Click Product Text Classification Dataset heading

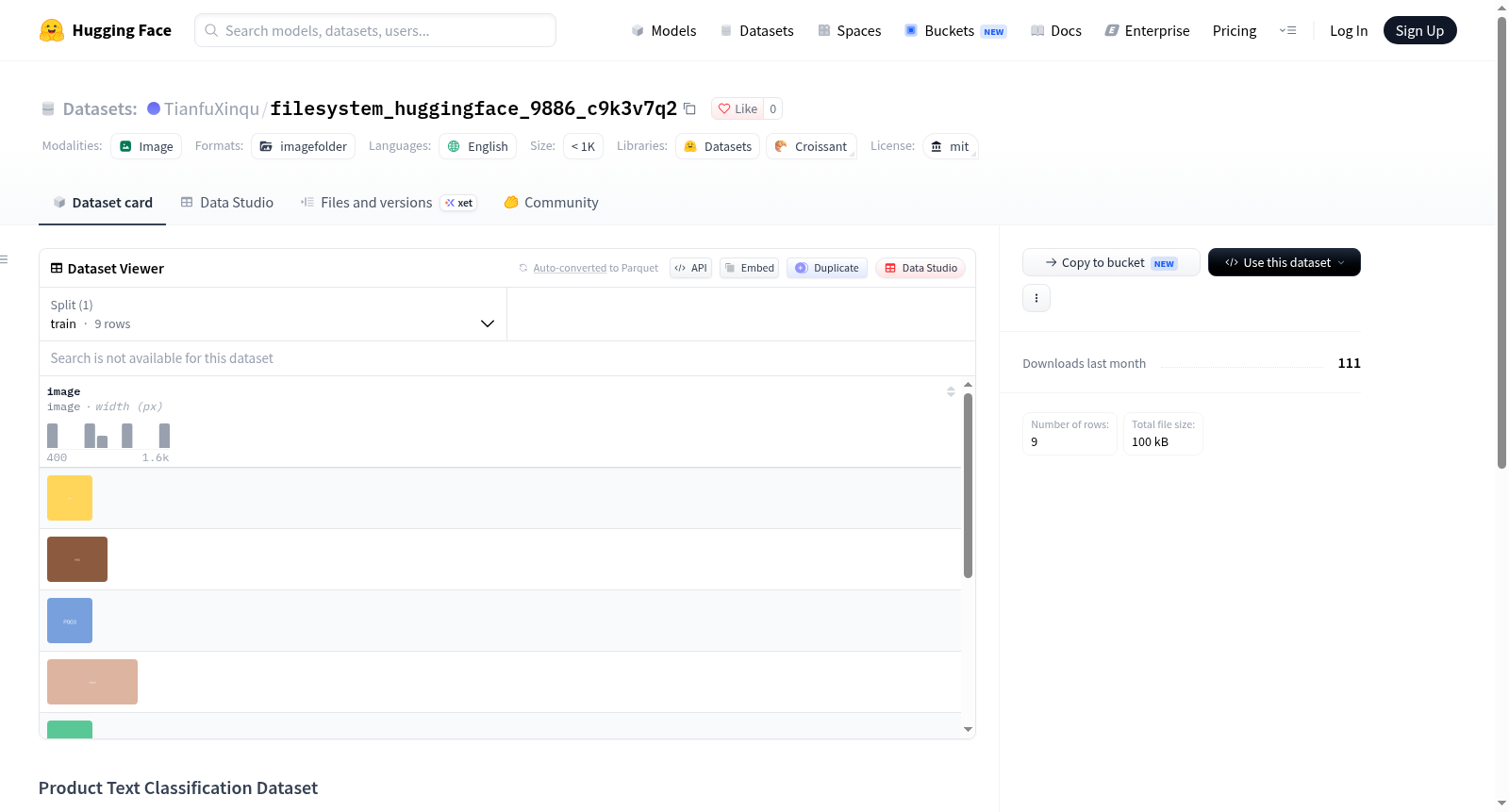[x=178, y=787]
